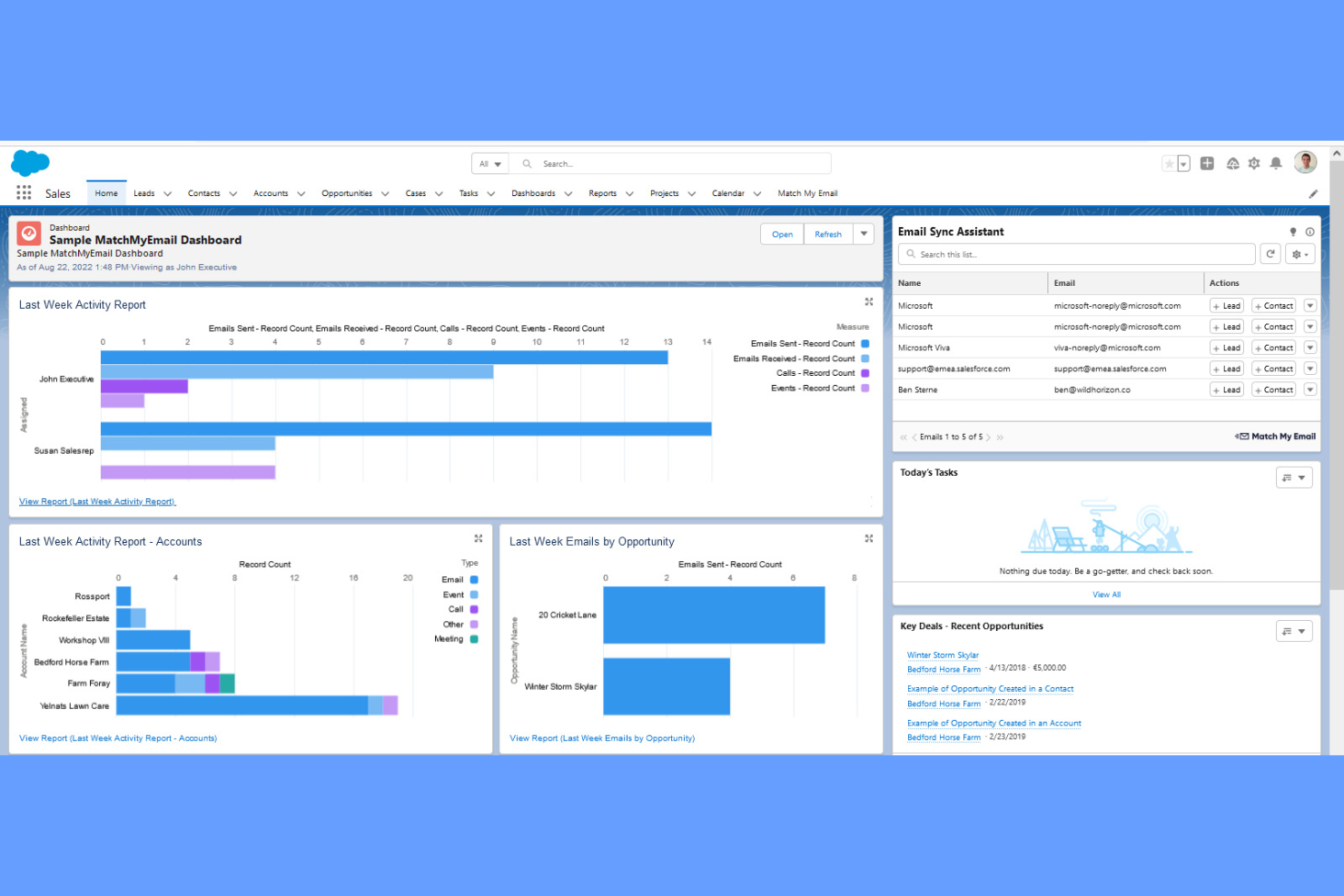Open Today's Tasks filter menu
The image size is (1344, 896).
coord(1294,478)
